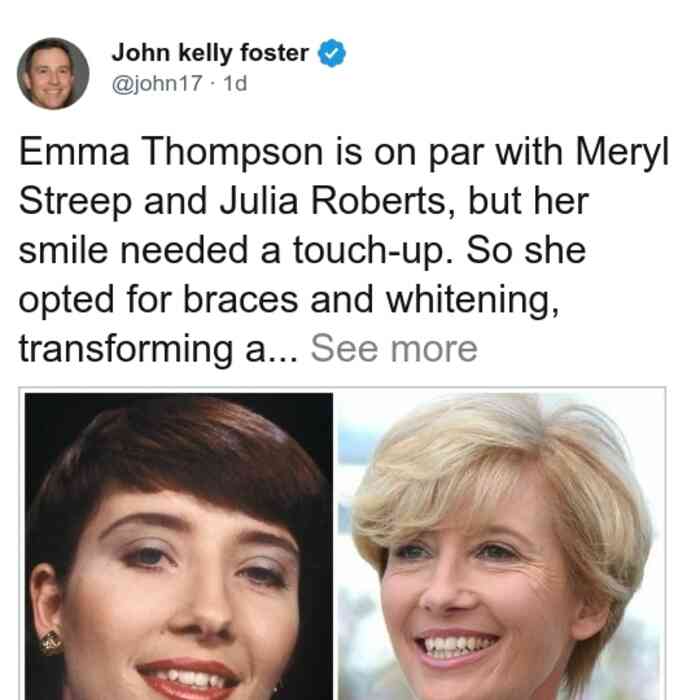
Task: Open the dark-haired woman photo on left
Action: coord(179,546)
